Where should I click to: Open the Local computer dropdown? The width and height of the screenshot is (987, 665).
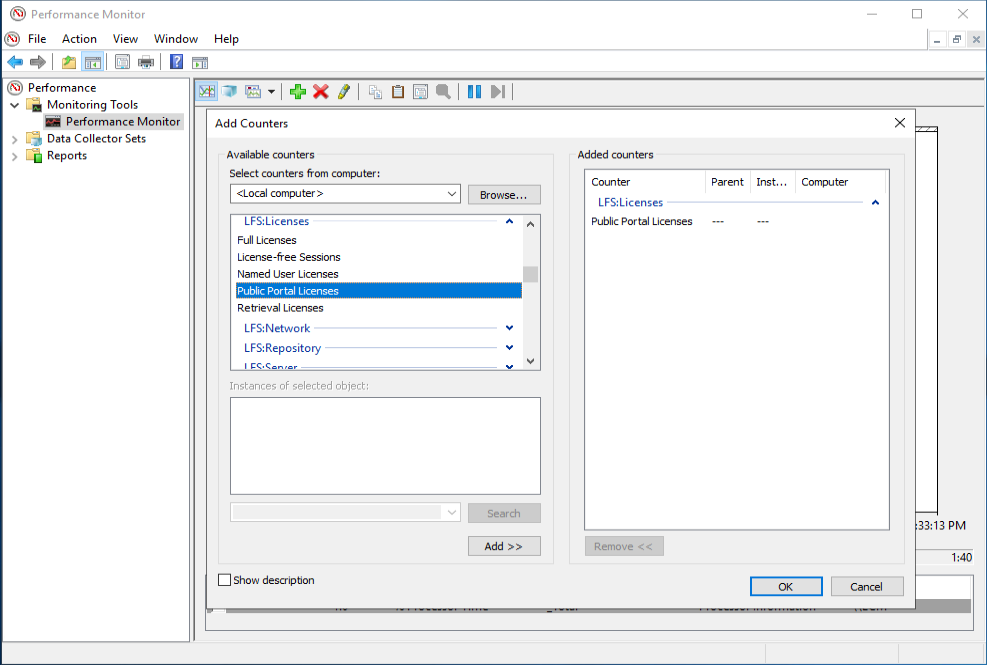(x=345, y=193)
